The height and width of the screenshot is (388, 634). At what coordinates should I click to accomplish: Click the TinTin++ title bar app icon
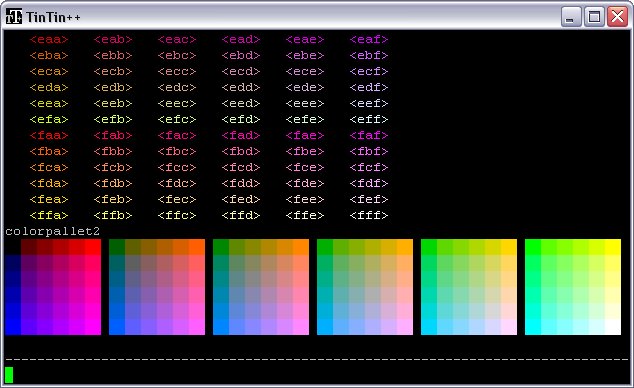[14, 17]
